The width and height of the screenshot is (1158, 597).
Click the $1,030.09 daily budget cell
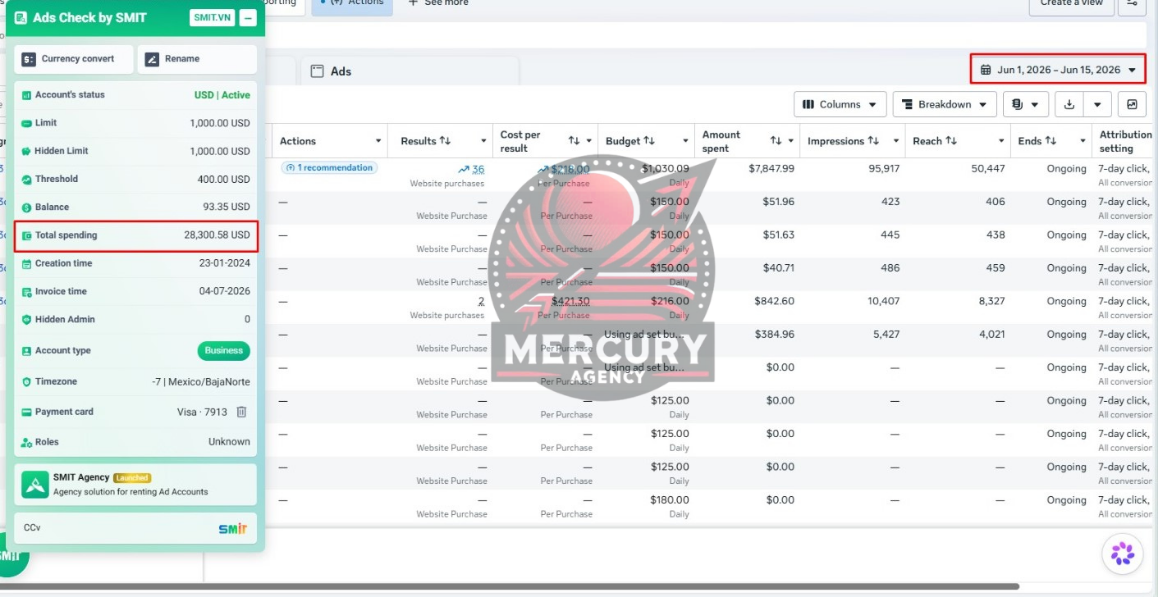[665, 168]
